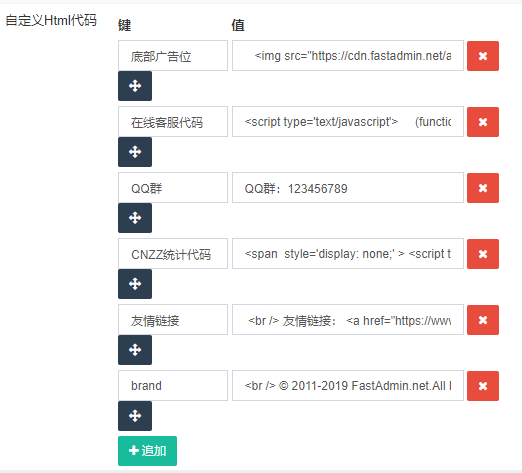Click move handle under CNZZ统计代码
The image size is (522, 473).
(135, 284)
